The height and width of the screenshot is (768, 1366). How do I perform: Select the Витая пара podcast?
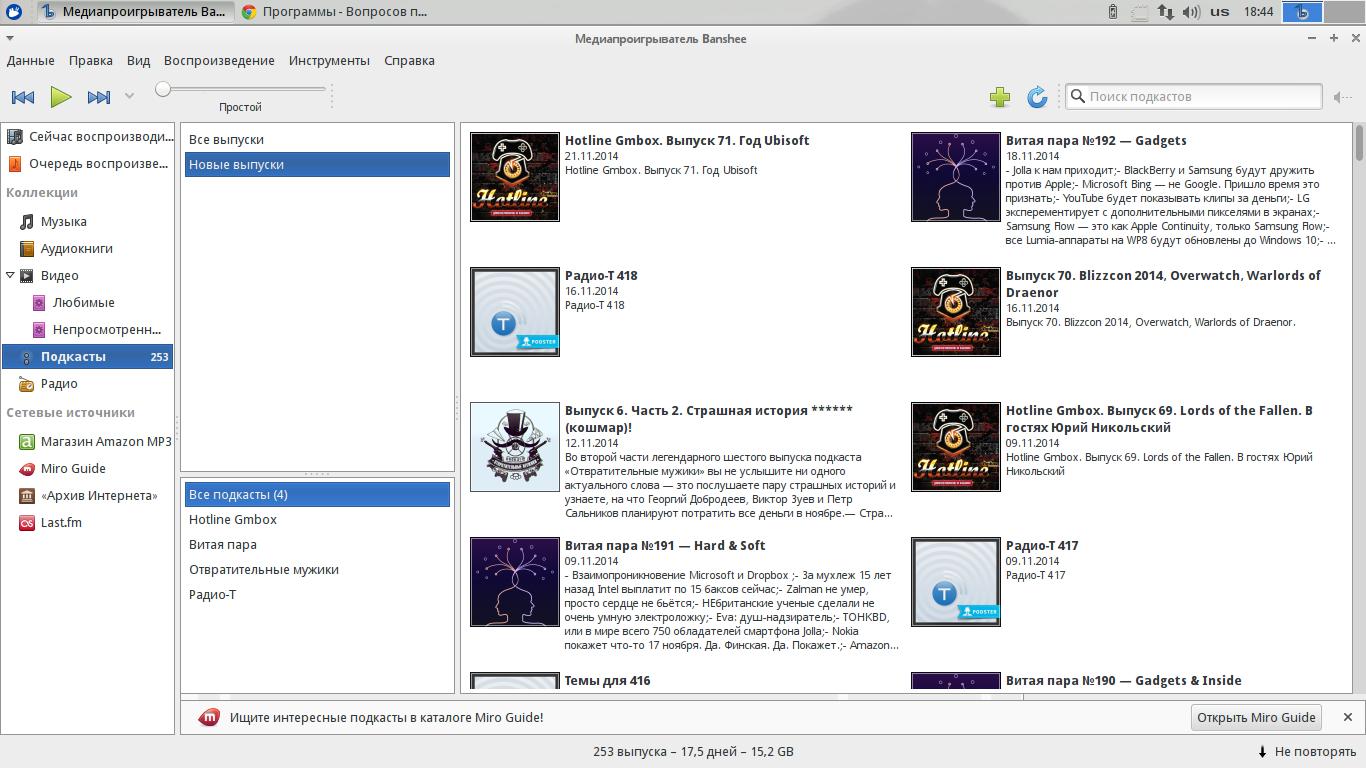coord(317,545)
